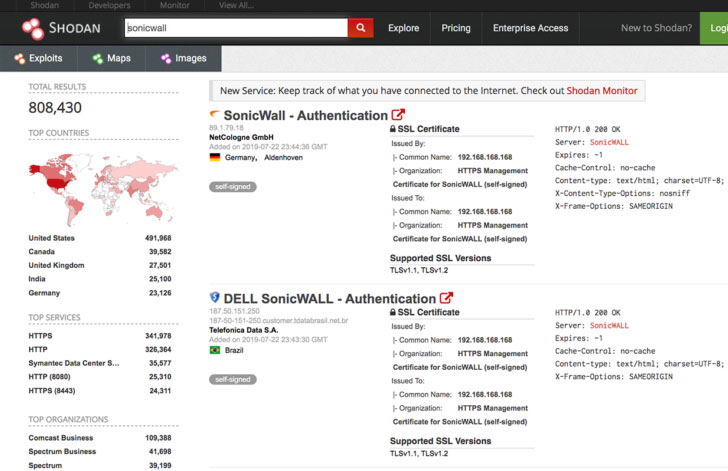Open external link icon beside SonicWall - Authentication
This screenshot has height=471, width=728.
pos(398,115)
